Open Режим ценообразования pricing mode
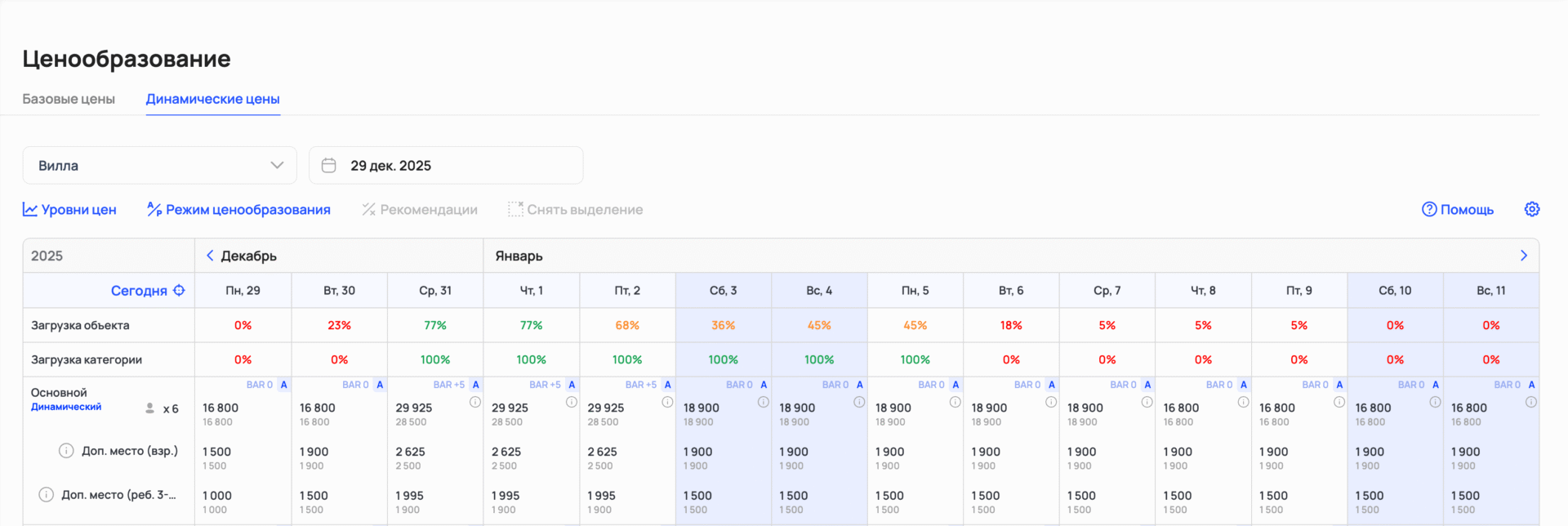 pos(238,209)
